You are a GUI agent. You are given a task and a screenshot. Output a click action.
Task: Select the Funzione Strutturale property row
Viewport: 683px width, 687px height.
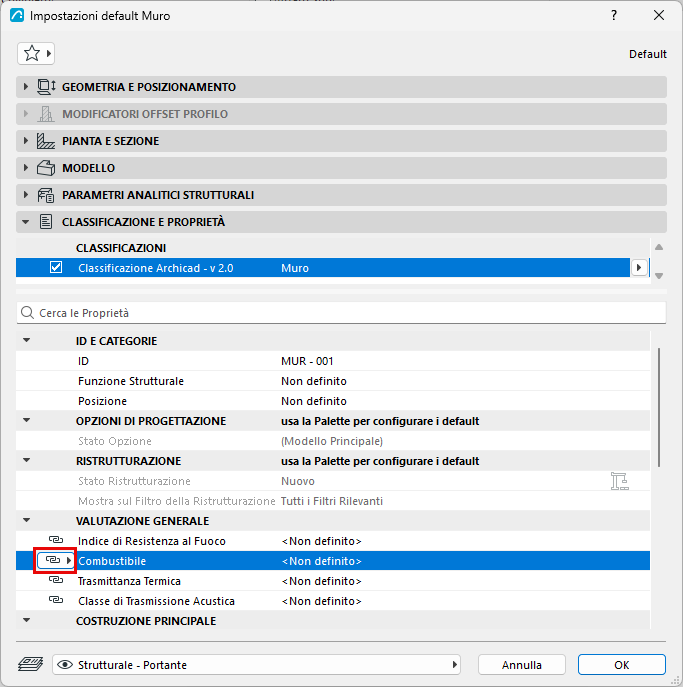(x=333, y=381)
